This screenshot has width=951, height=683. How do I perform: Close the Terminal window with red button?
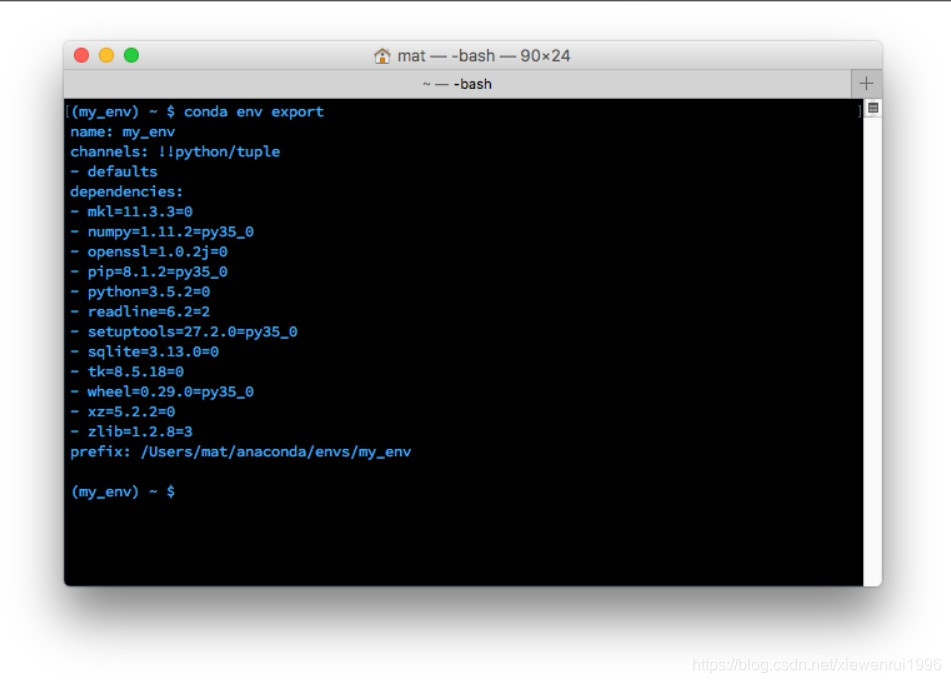point(81,55)
